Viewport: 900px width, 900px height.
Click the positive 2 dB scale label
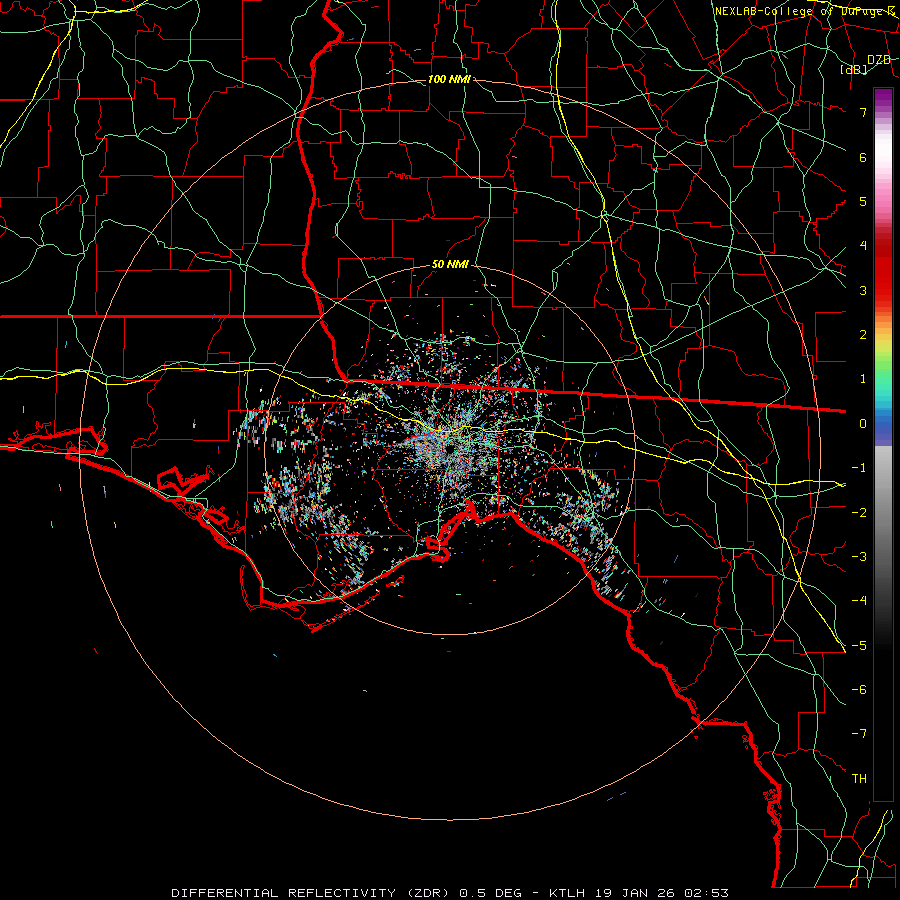(x=863, y=335)
